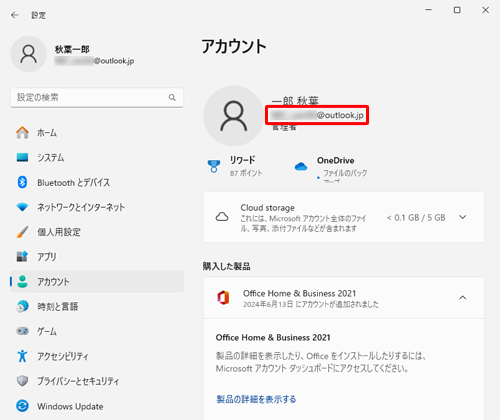The width and height of the screenshot is (500, 420).
Task: Click the Office logo icon
Action: (x=223, y=298)
